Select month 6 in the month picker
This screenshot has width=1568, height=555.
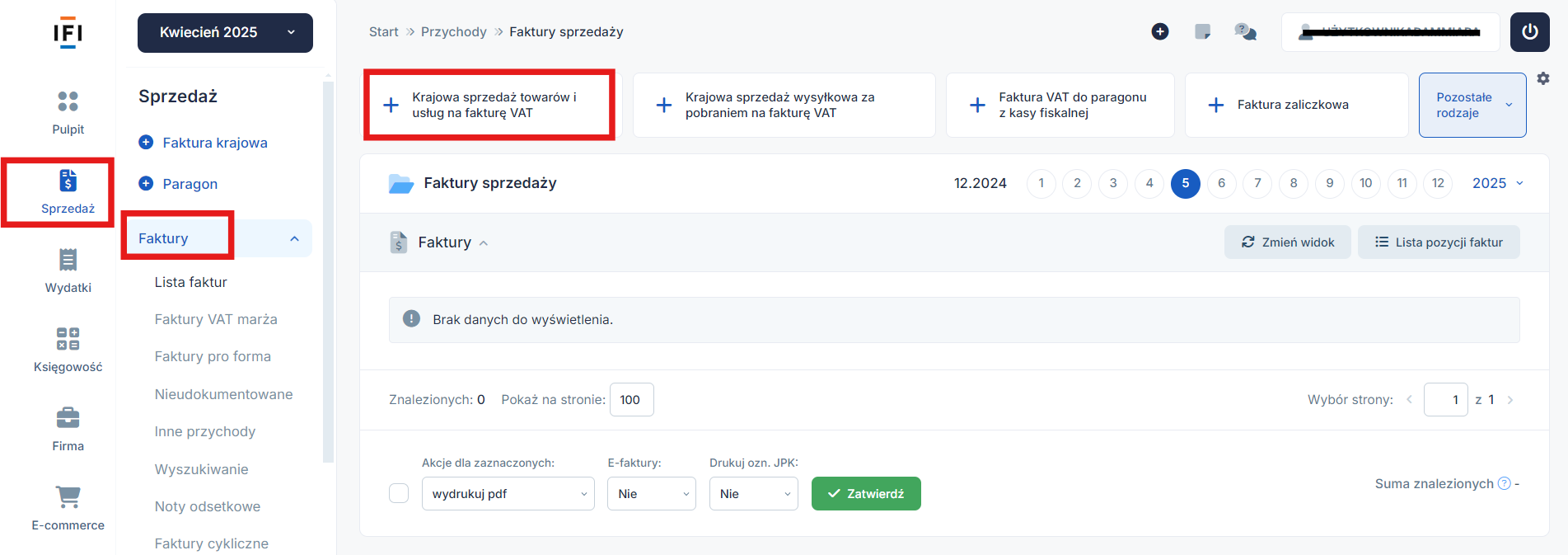[x=1222, y=183]
